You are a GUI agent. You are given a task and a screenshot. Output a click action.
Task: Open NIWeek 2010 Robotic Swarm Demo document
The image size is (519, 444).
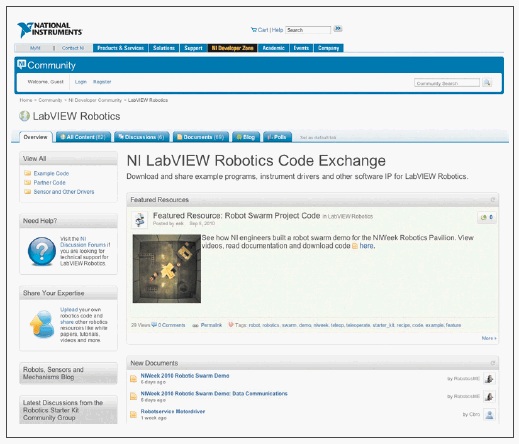(185, 376)
